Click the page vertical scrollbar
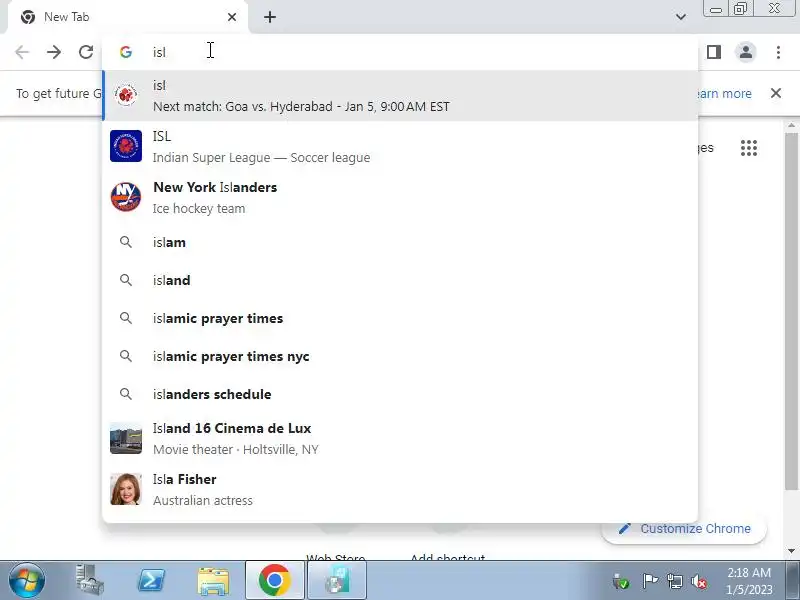The image size is (800, 600). coord(791,311)
